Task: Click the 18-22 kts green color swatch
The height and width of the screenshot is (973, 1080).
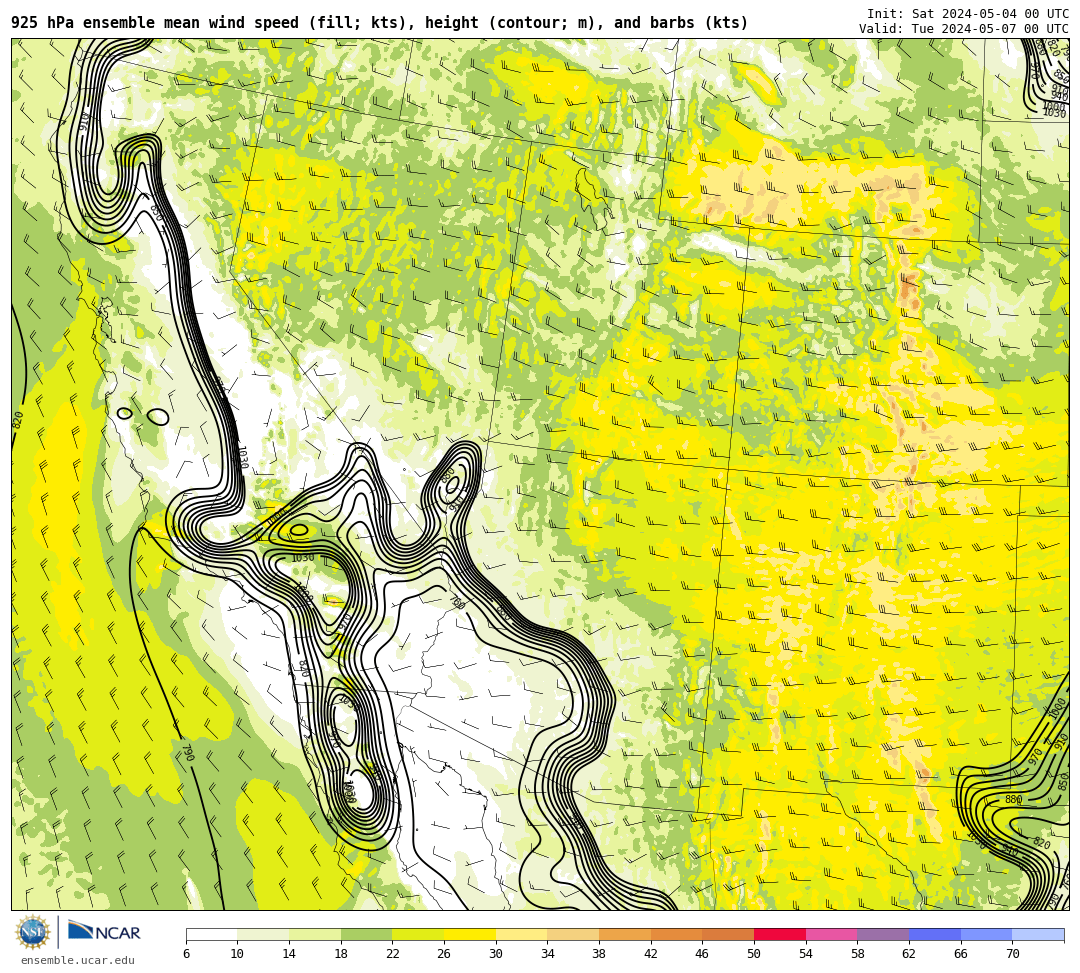Action: (366, 934)
